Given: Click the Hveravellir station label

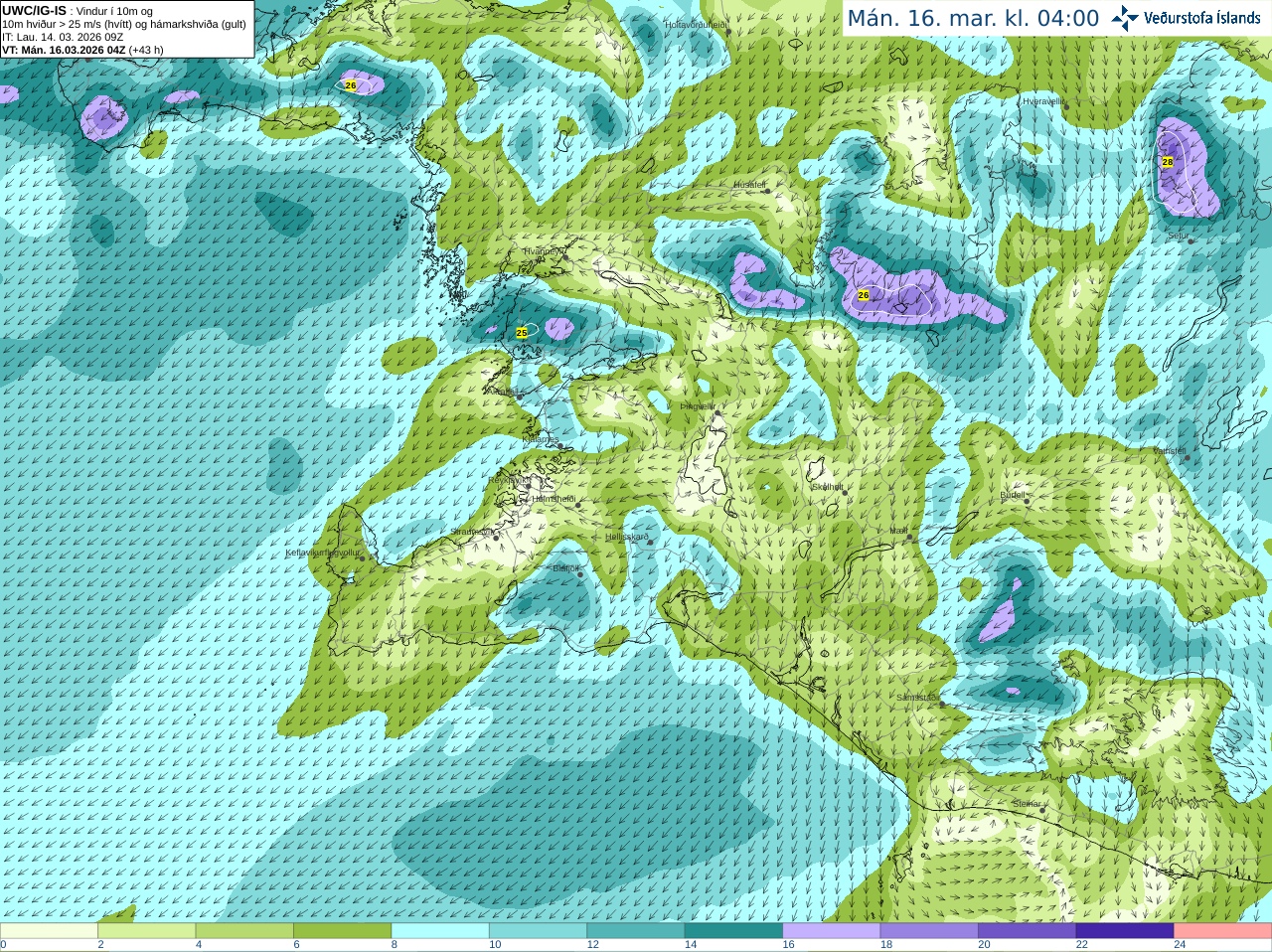Looking at the screenshot, I should tap(1043, 101).
